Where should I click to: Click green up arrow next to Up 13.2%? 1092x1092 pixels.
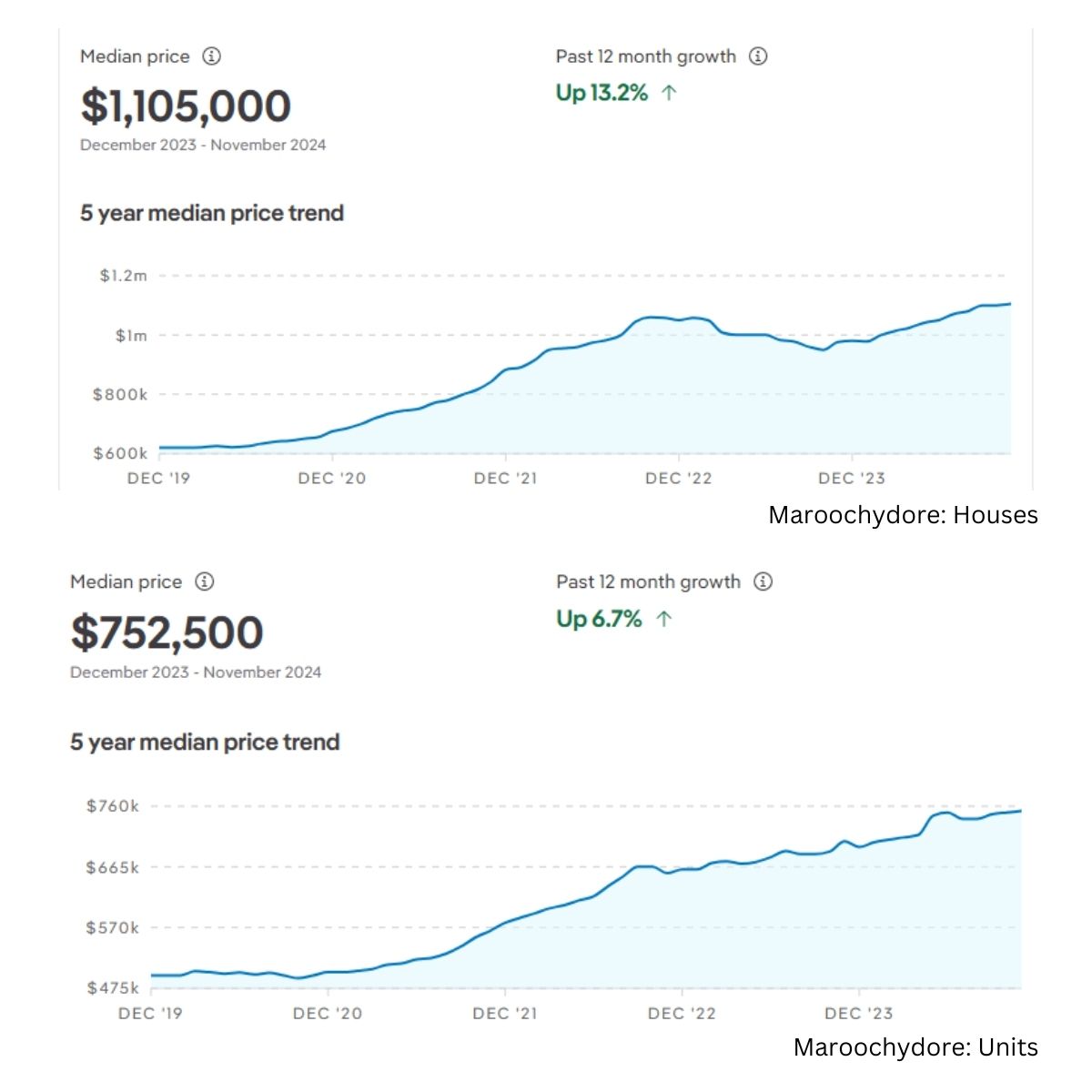(x=670, y=93)
